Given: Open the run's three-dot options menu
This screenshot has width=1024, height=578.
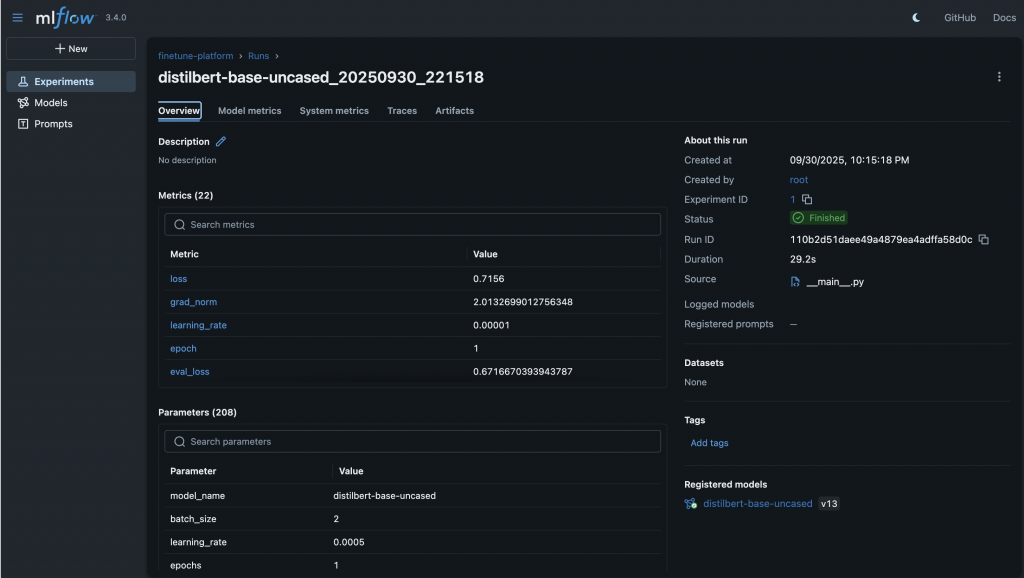Looking at the screenshot, I should [x=999, y=77].
